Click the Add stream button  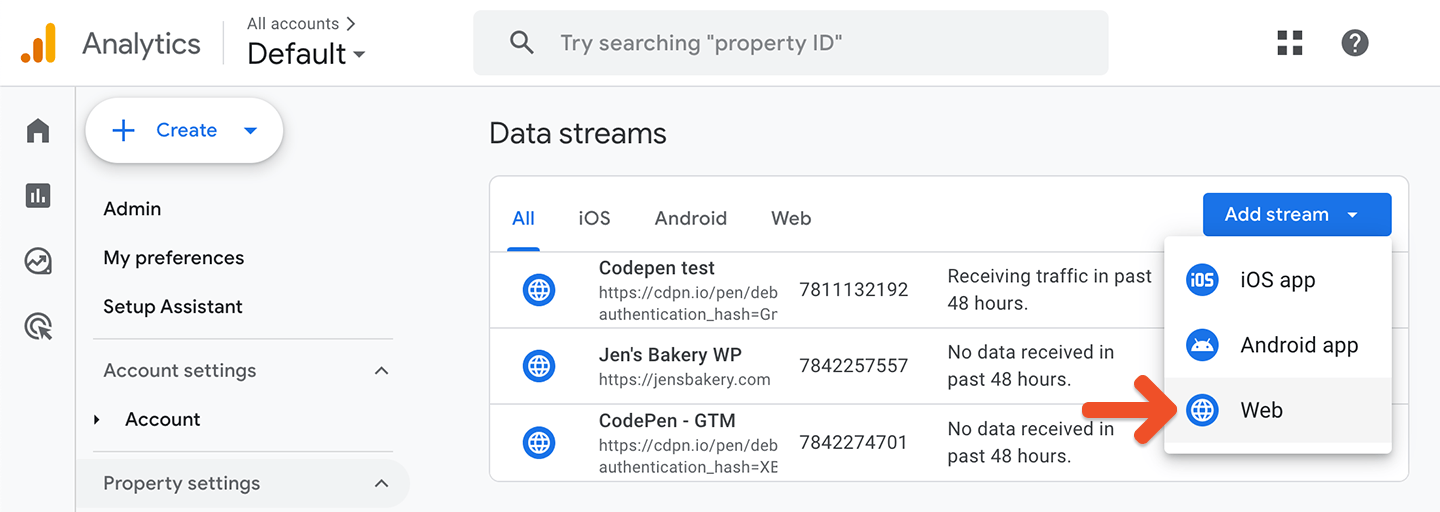[x=1296, y=215]
